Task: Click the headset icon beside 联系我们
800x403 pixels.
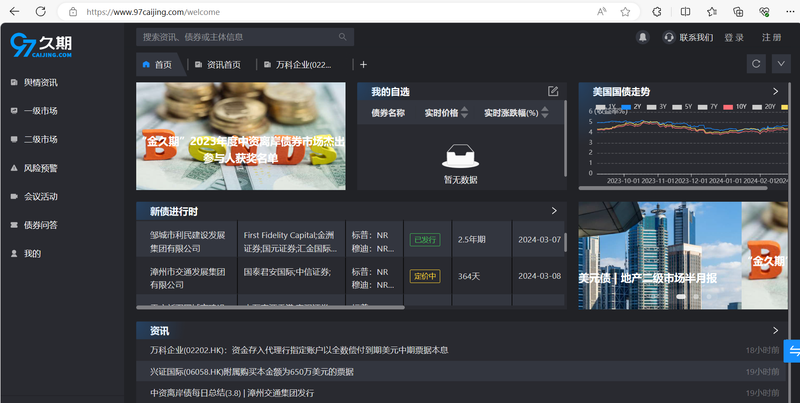Action: pyautogui.click(x=669, y=37)
